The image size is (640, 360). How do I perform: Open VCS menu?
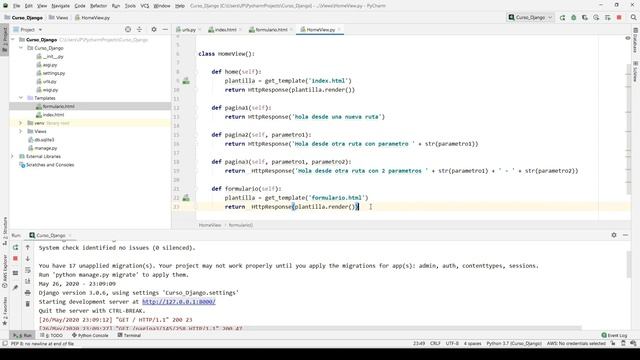pos(144,6)
